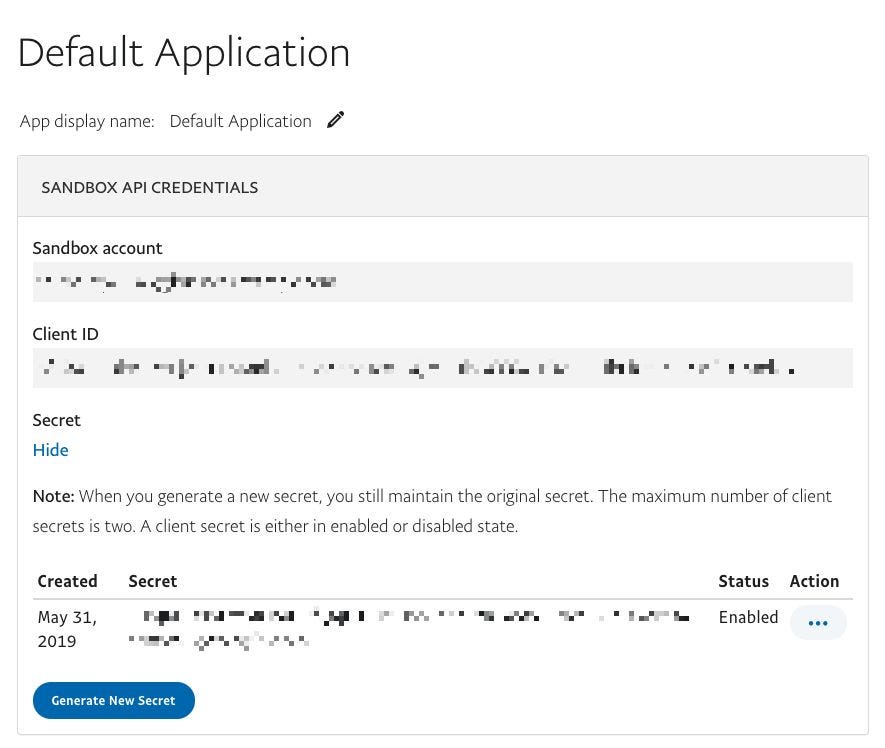
Task: Click the Default Application page heading
Action: pos(183,52)
